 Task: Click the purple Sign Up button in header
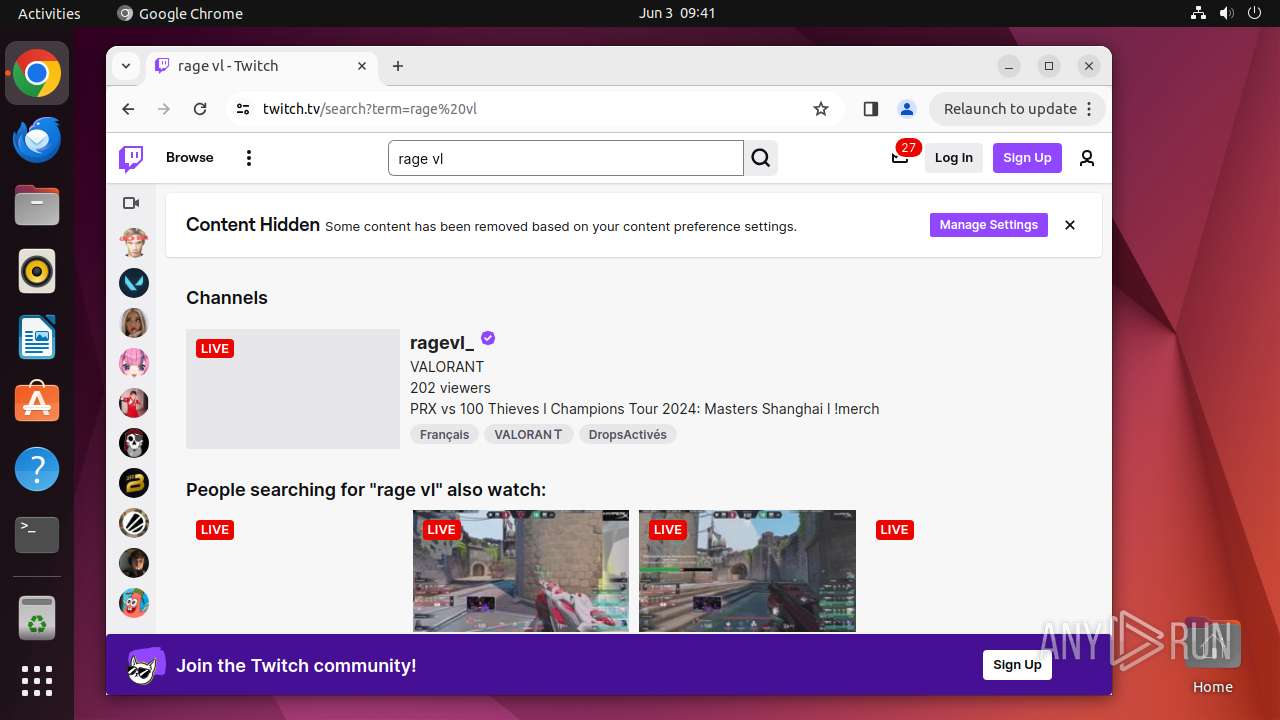point(1027,158)
